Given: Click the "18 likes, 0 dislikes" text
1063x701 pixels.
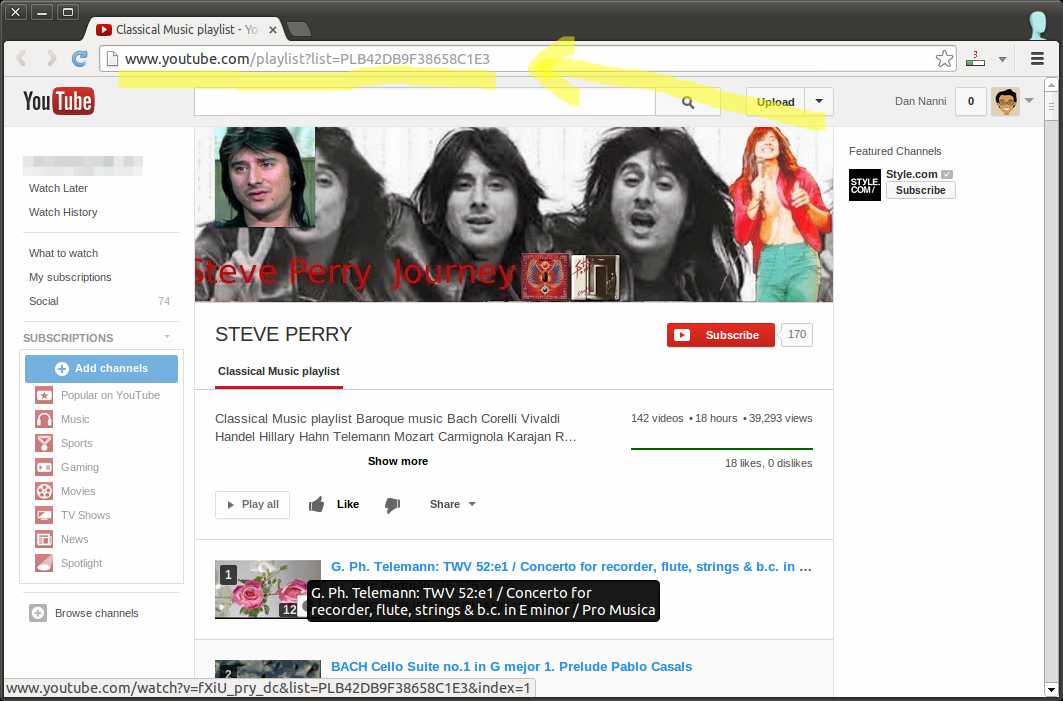Looking at the screenshot, I should coord(768,464).
